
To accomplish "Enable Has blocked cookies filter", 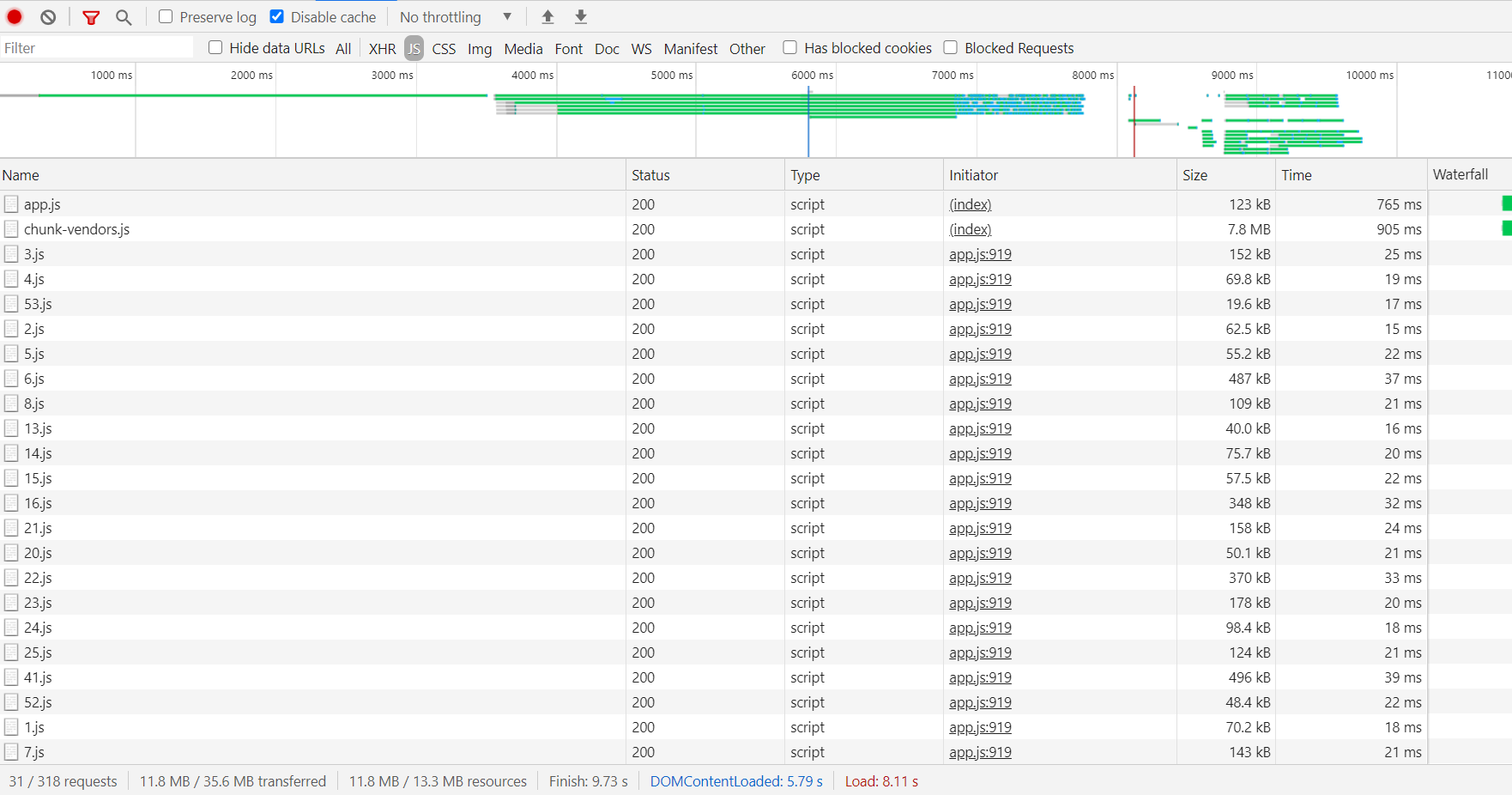I will coord(789,47).
